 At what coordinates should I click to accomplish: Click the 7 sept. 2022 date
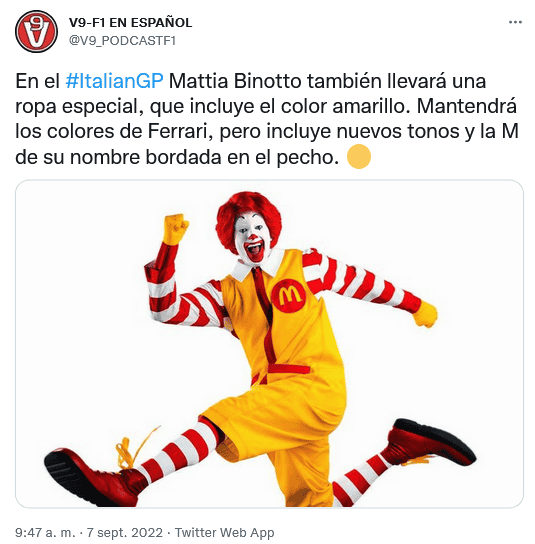pyautogui.click(x=125, y=533)
